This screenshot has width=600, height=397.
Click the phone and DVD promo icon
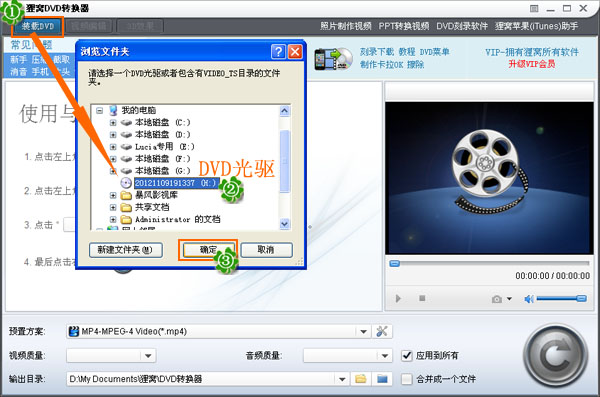pos(333,59)
